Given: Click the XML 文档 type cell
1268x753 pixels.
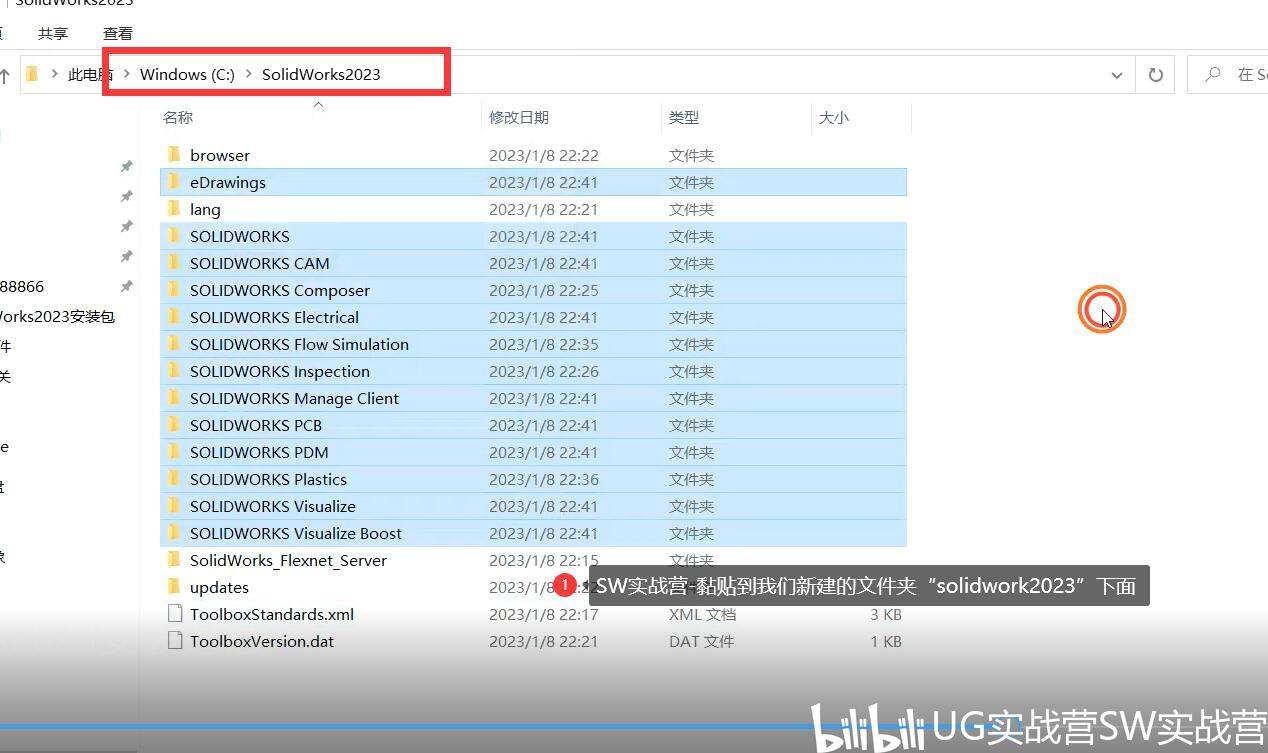Looking at the screenshot, I should (x=702, y=614).
